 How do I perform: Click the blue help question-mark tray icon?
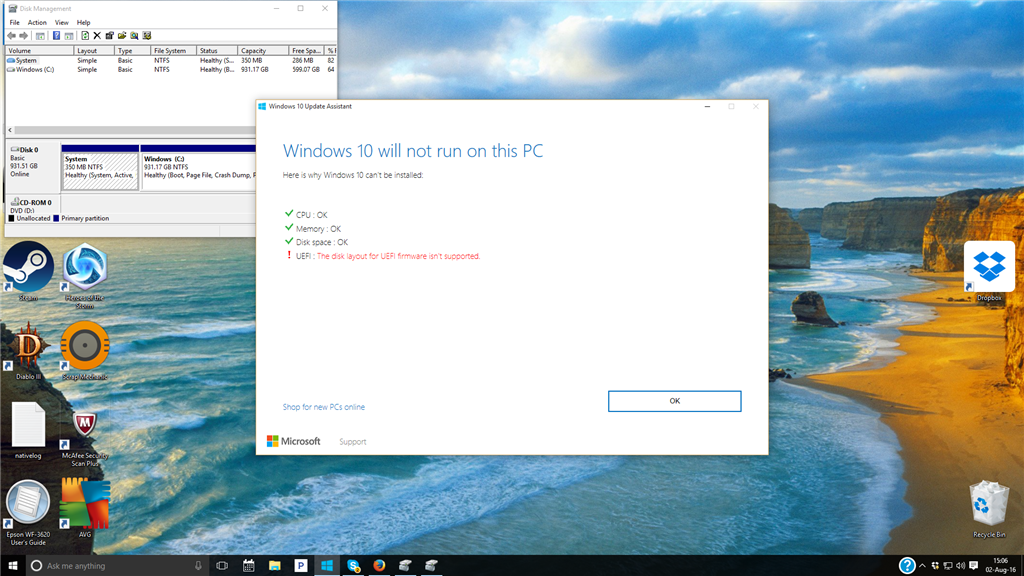click(x=906, y=566)
